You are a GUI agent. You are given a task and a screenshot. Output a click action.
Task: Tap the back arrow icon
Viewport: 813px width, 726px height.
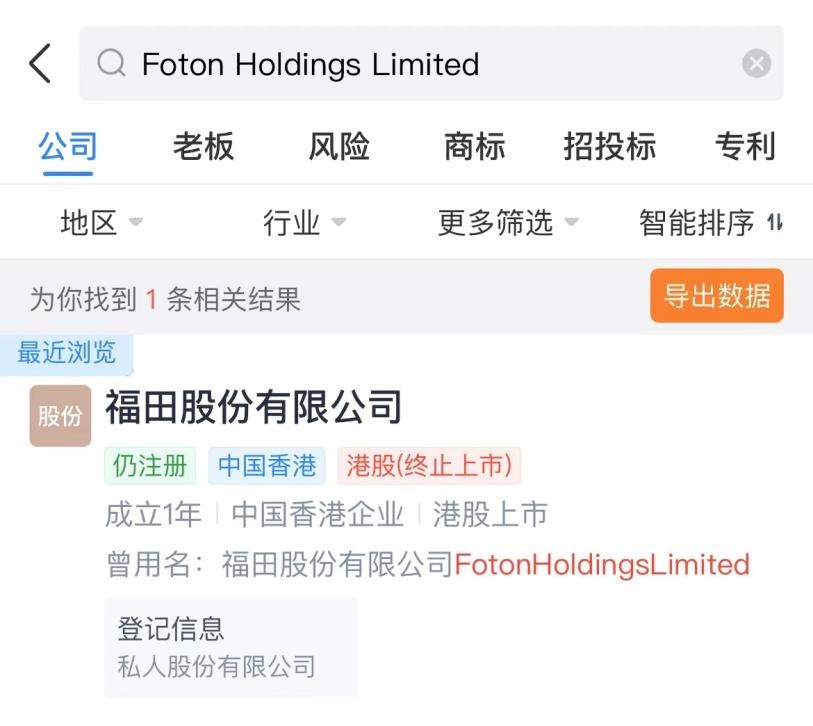click(x=40, y=64)
